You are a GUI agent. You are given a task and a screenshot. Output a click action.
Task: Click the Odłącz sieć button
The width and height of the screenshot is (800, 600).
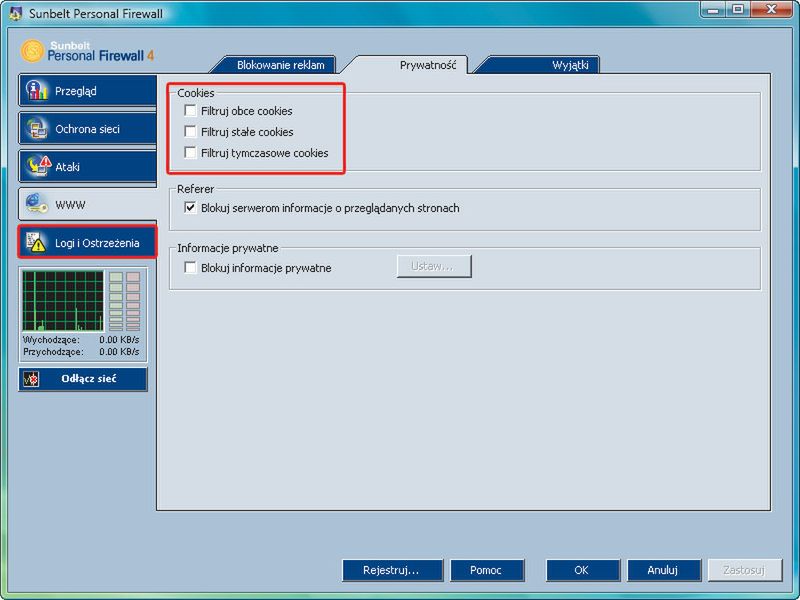(x=83, y=379)
